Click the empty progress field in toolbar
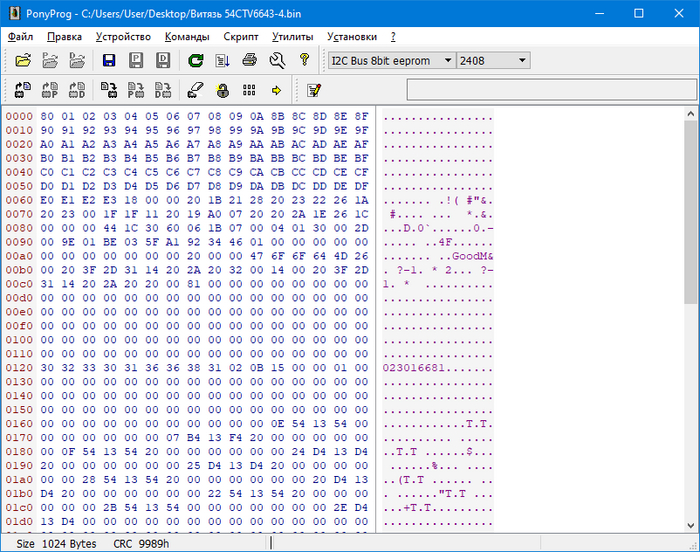700x552 pixels. tap(550, 90)
